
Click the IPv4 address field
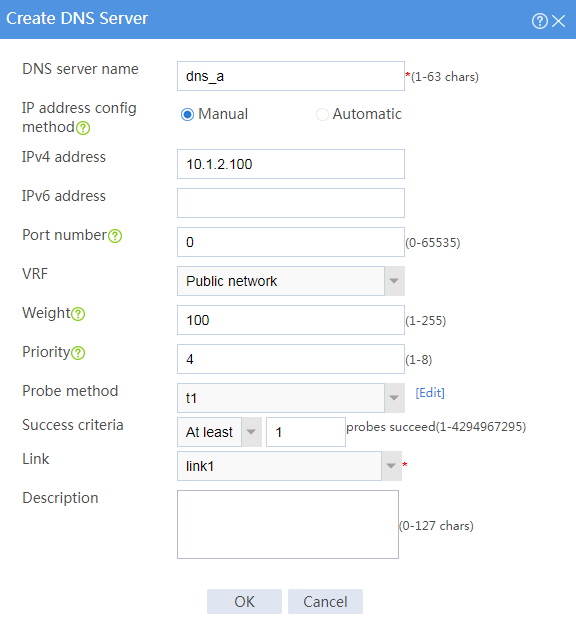pyautogui.click(x=291, y=164)
